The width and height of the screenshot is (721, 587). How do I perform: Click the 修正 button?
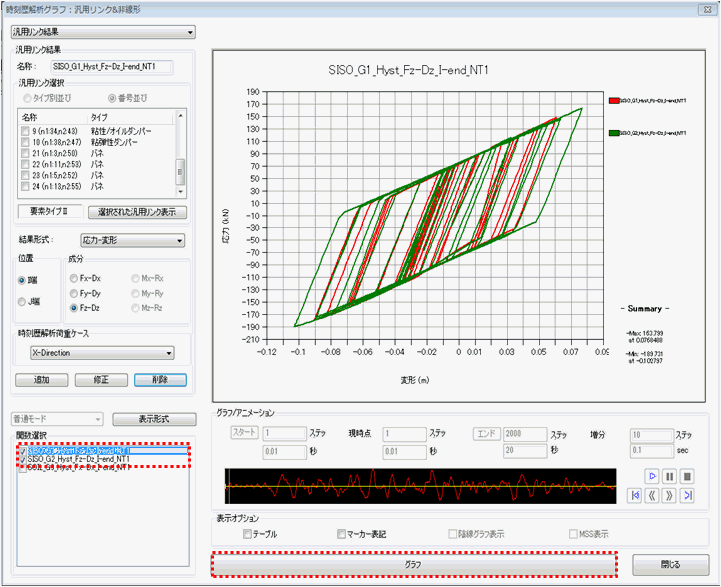(101, 380)
